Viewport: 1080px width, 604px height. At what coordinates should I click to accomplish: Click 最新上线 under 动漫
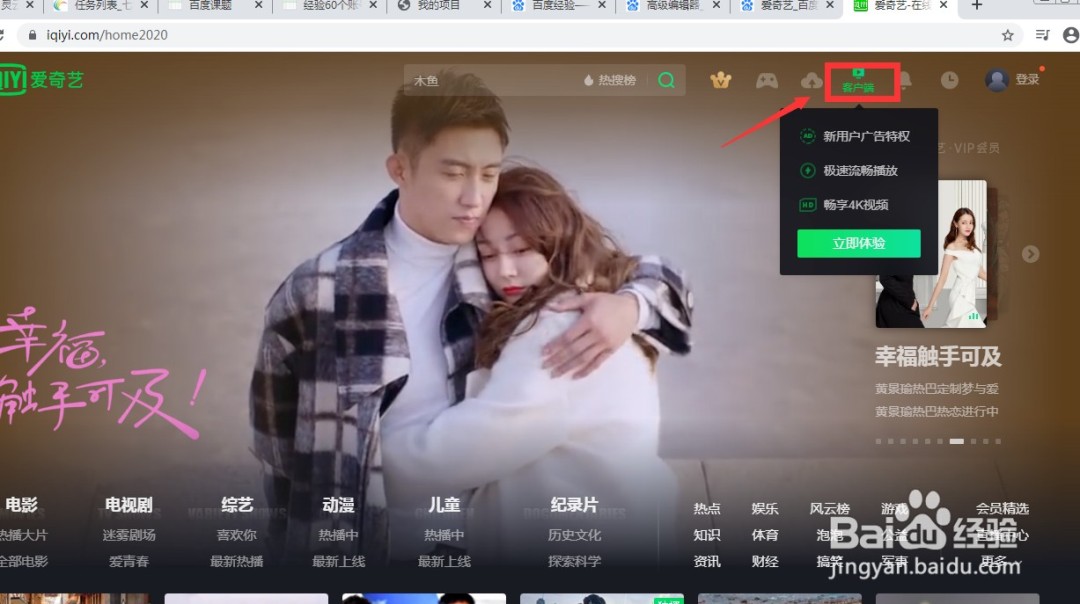point(338,561)
